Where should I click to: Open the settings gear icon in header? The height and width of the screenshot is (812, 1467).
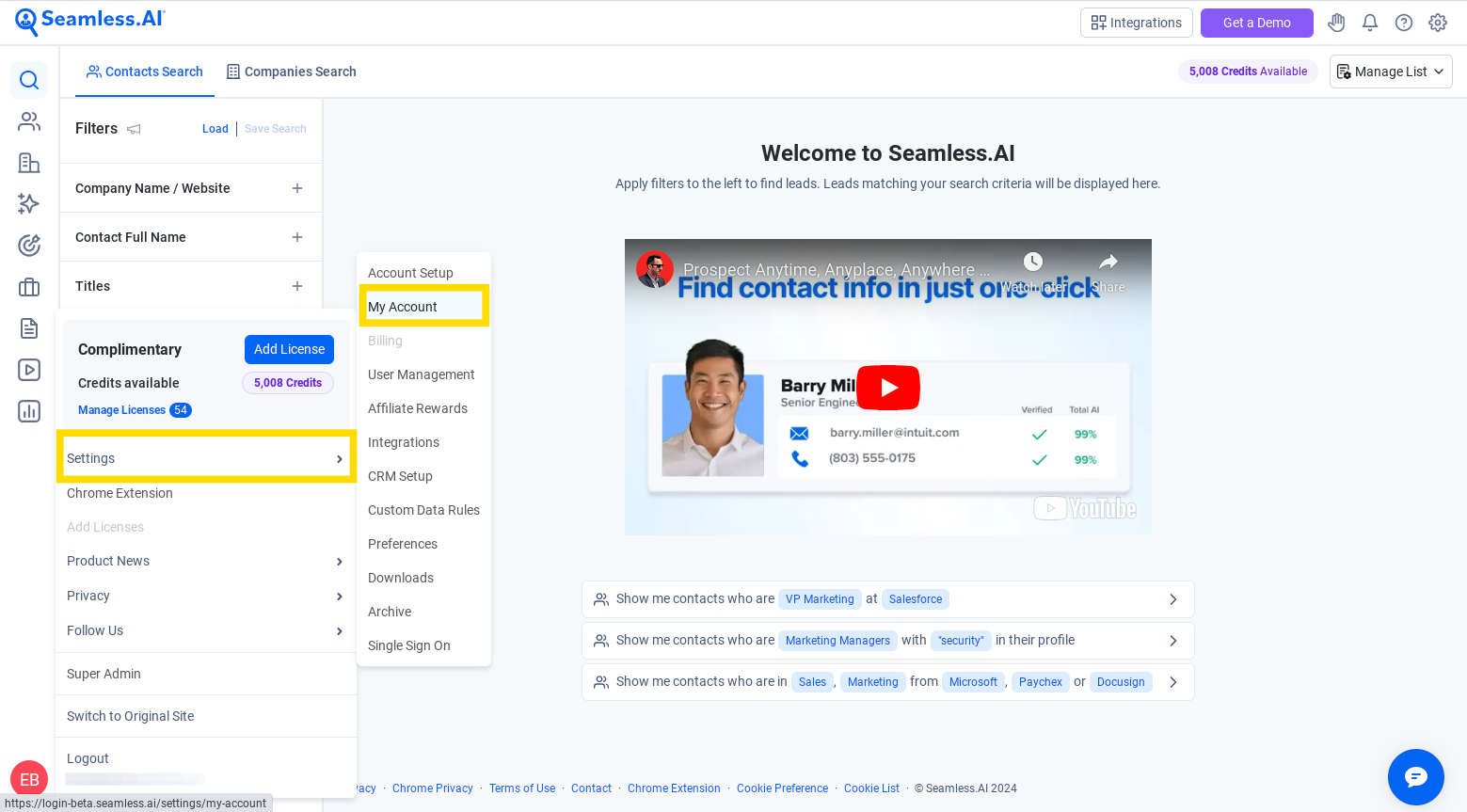tap(1438, 23)
